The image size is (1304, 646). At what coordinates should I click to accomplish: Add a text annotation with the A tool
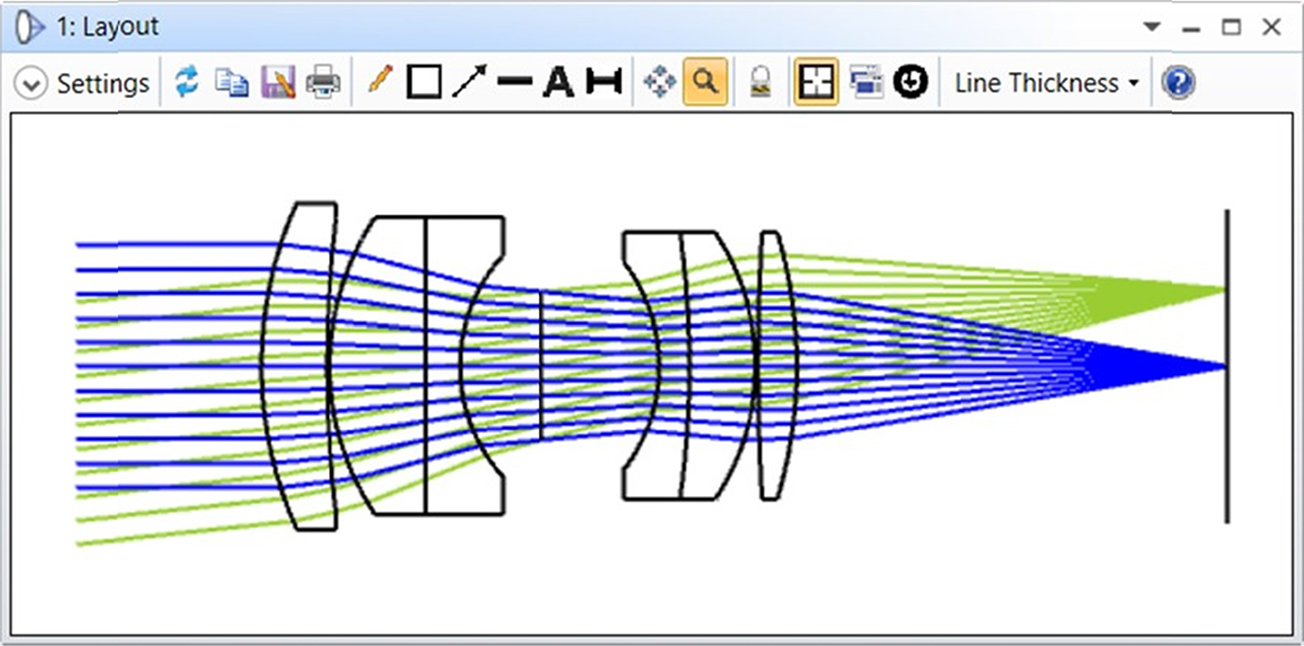coord(558,83)
